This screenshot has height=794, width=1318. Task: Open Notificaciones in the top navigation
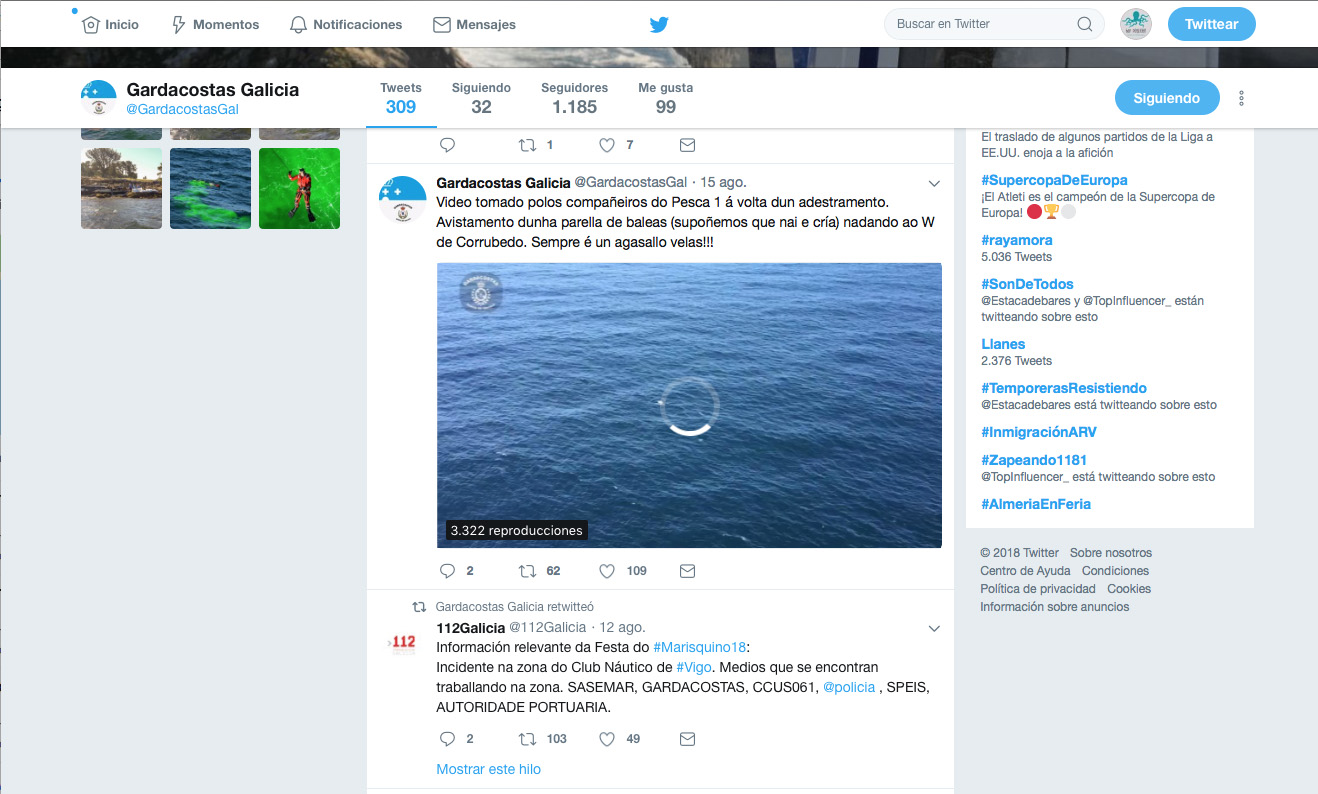tap(346, 25)
